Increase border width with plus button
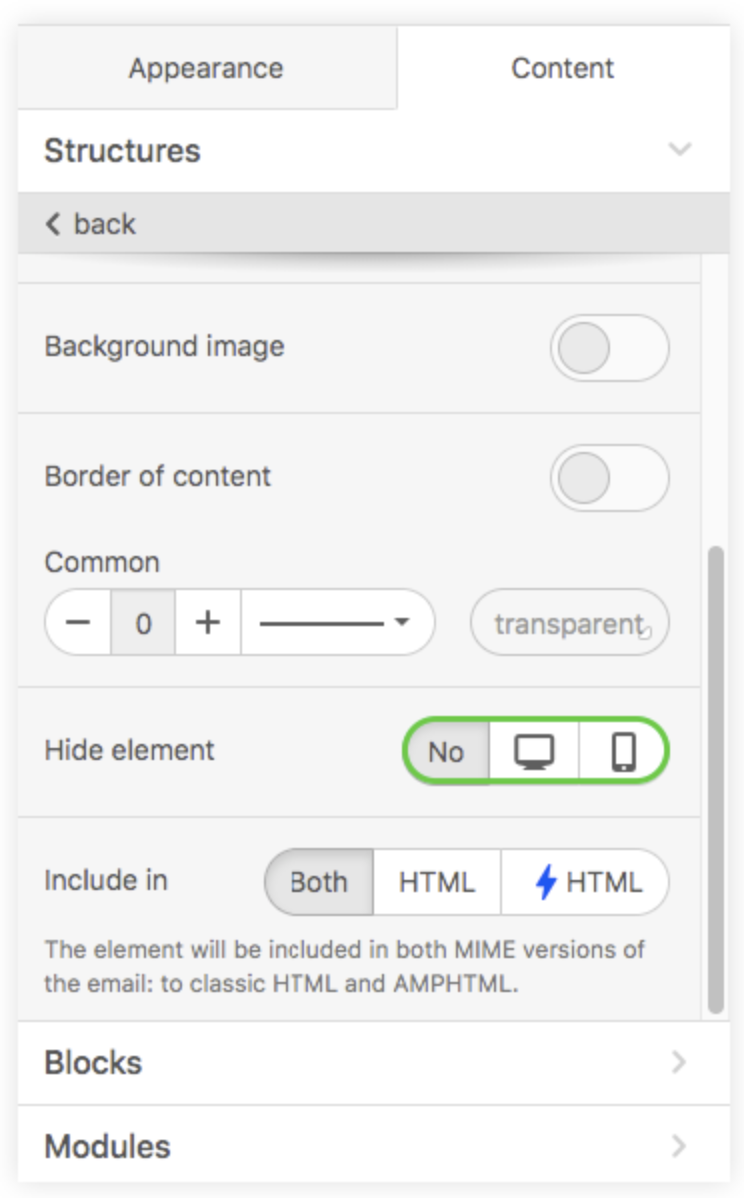 (208, 622)
